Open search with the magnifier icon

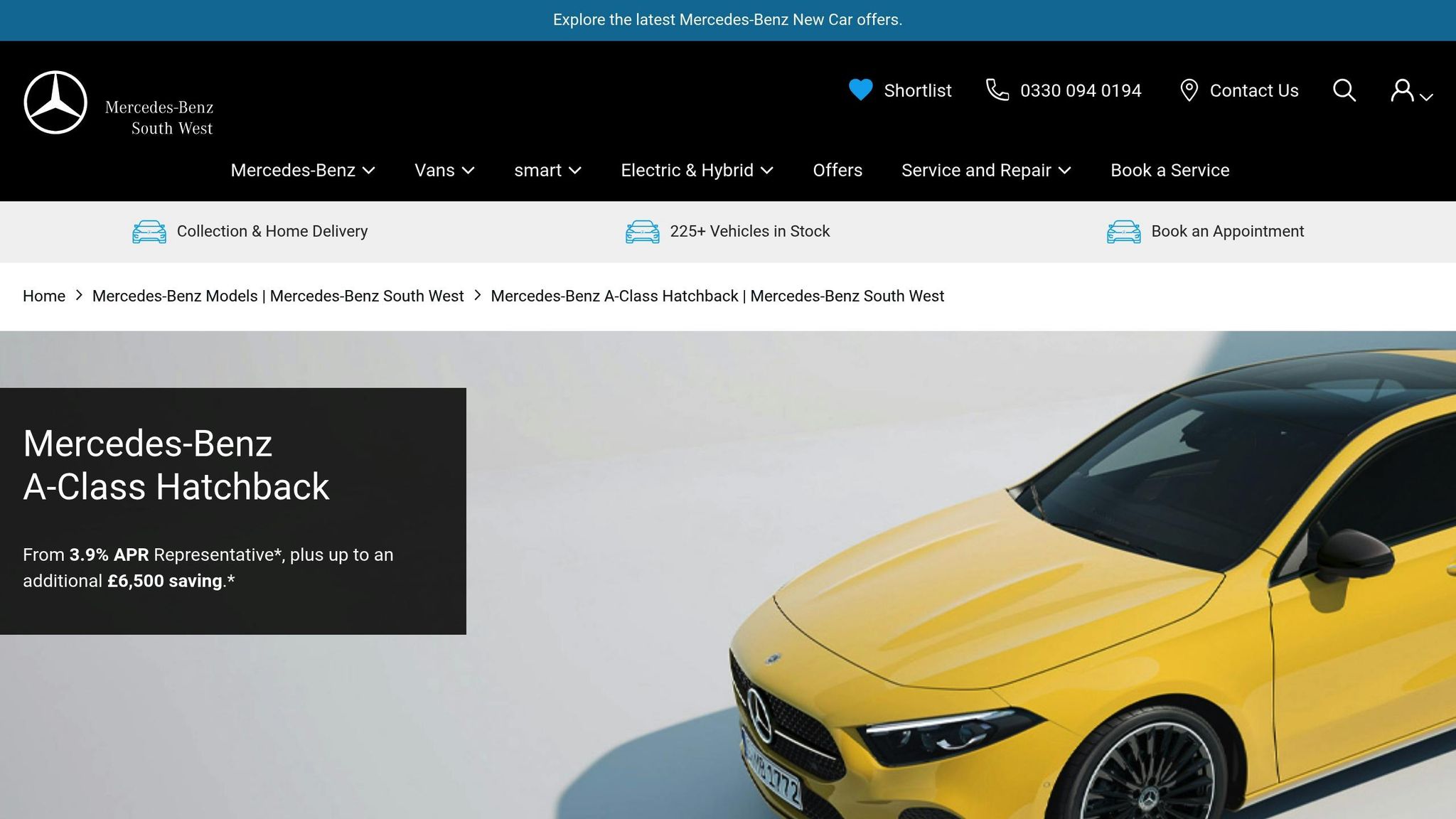pyautogui.click(x=1344, y=90)
